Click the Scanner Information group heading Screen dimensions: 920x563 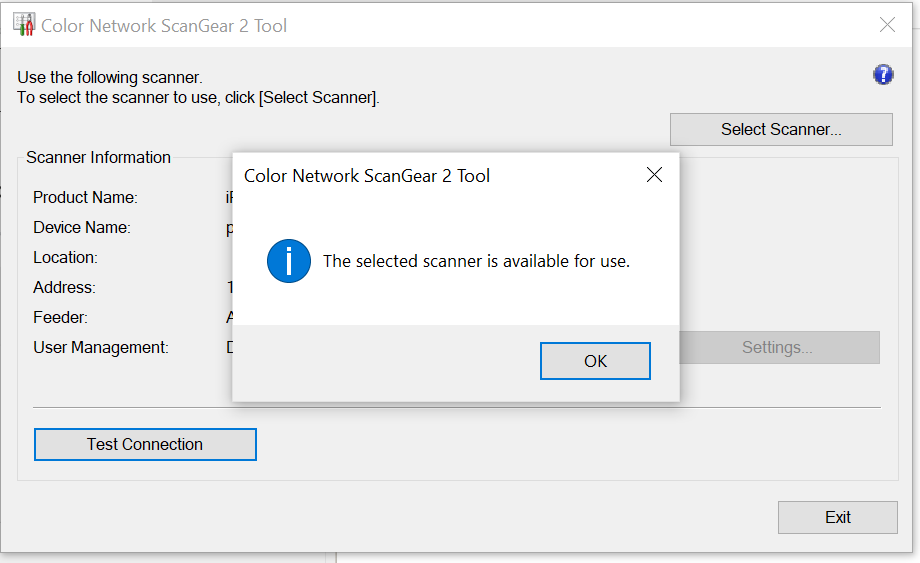point(98,157)
